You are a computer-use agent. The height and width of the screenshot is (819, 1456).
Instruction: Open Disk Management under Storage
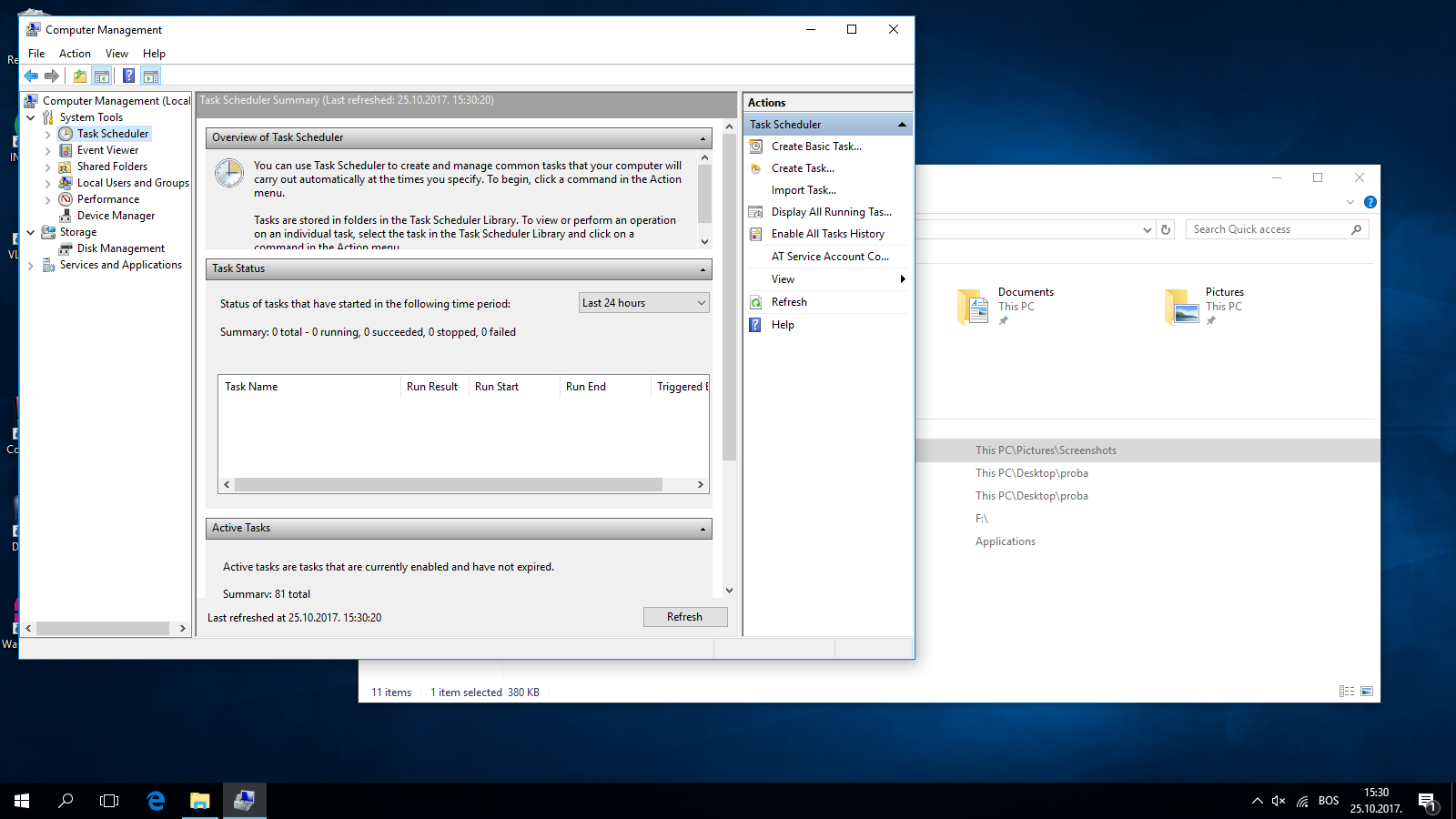[x=121, y=248]
